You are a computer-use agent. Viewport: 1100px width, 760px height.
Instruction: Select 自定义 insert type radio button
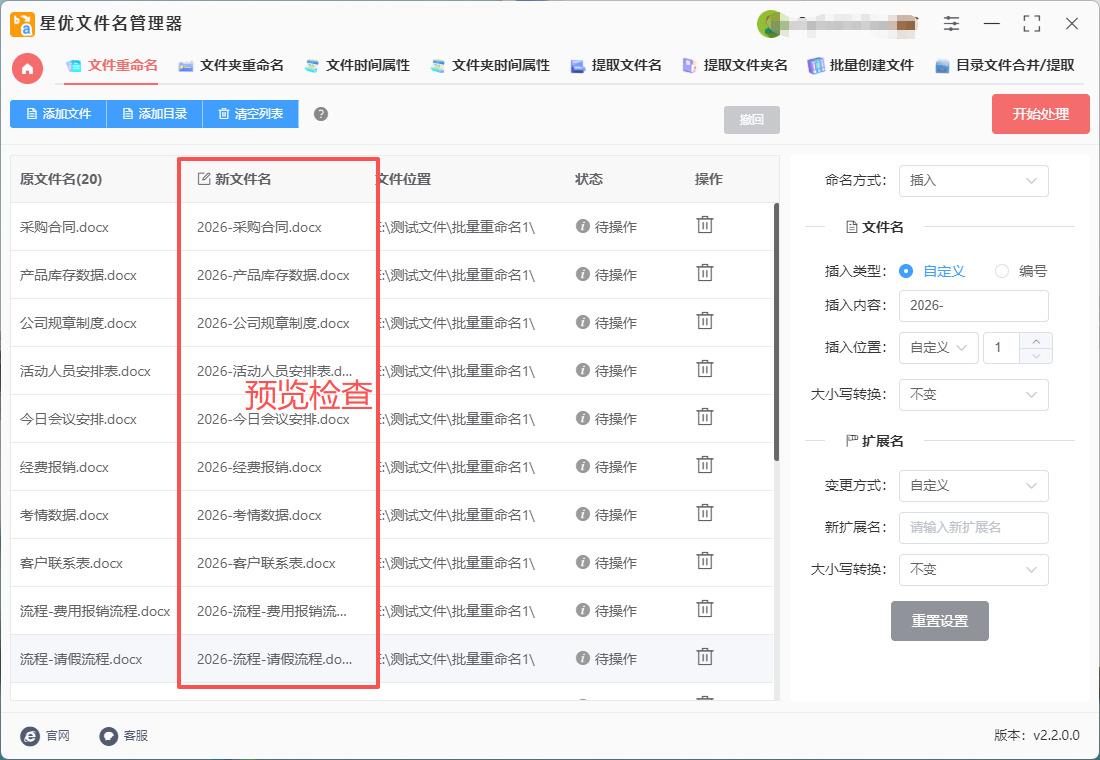click(906, 271)
